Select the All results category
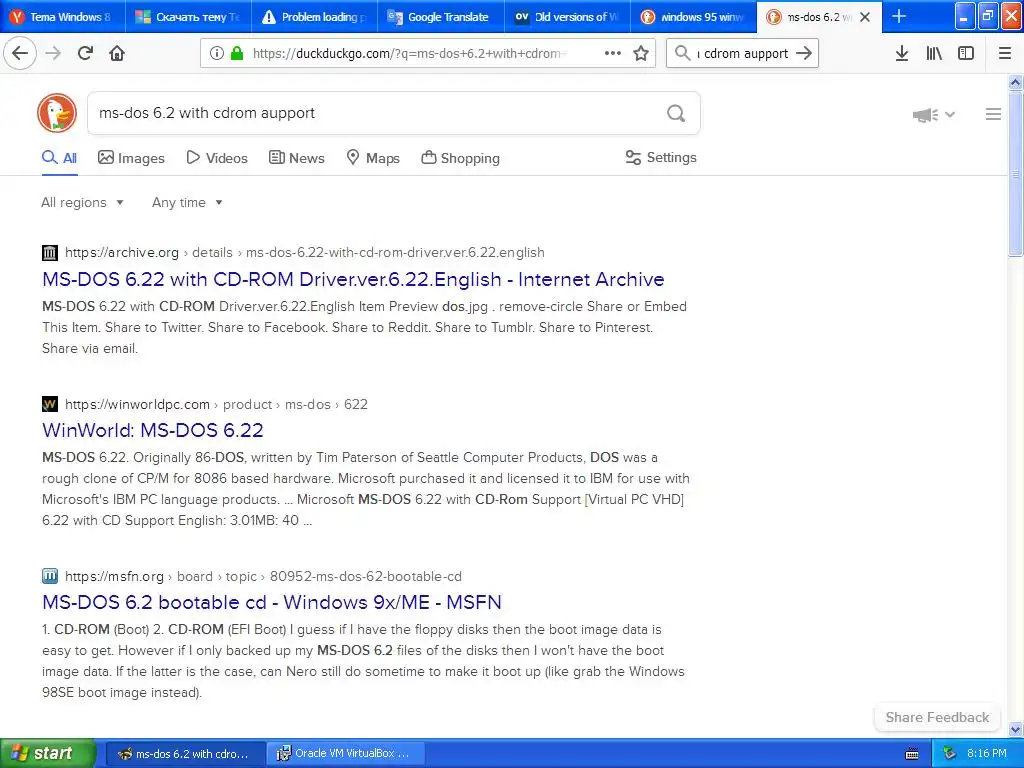This screenshot has width=1024, height=768. tap(59, 158)
